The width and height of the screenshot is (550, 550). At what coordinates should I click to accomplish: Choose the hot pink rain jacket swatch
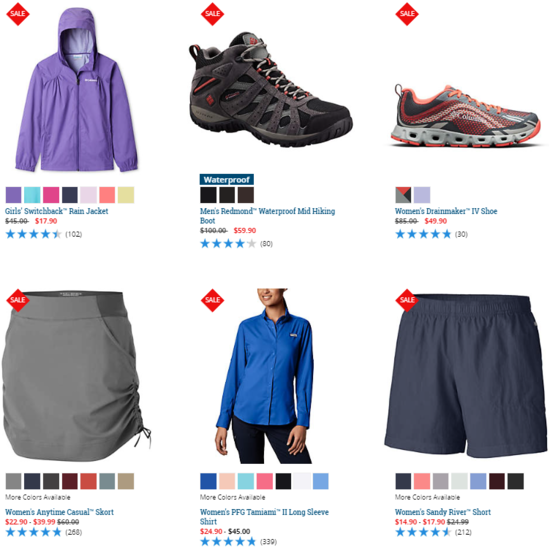[51, 195]
